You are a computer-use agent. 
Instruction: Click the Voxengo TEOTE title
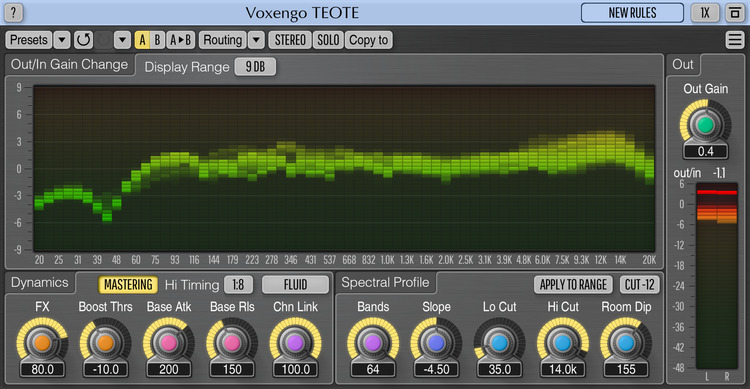click(302, 13)
